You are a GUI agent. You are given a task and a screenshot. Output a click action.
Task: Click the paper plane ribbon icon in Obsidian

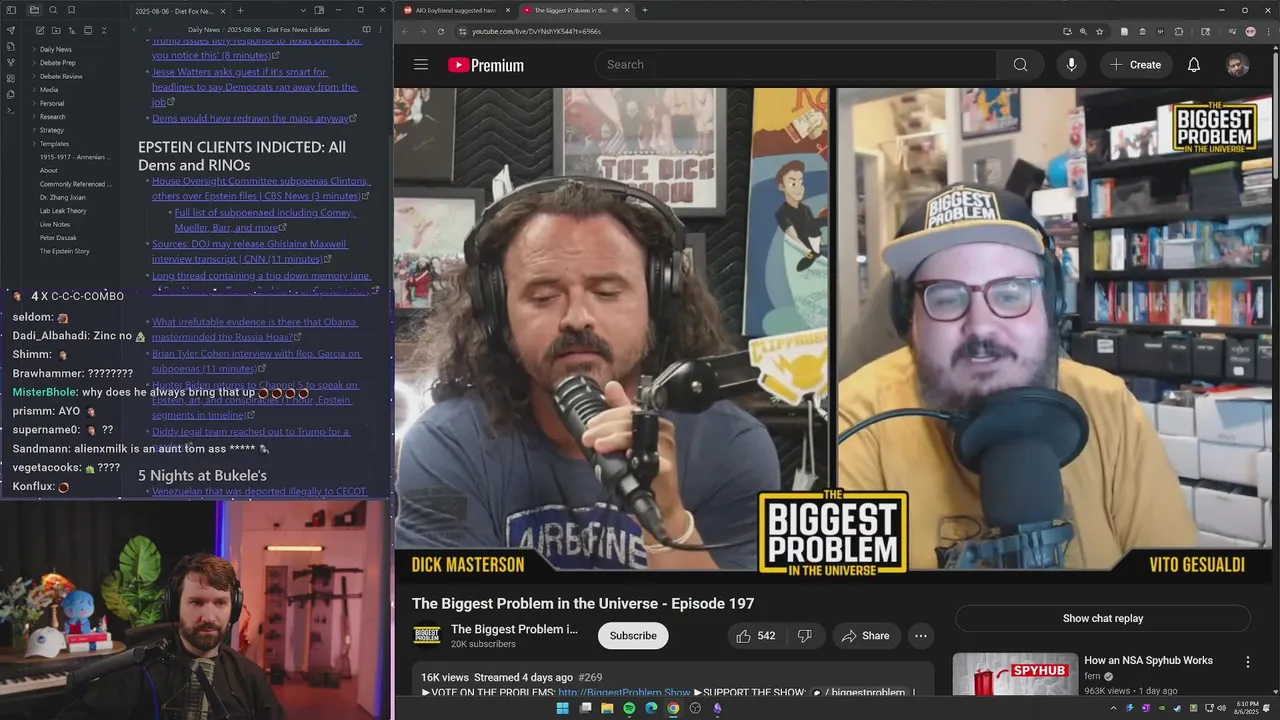11,30
